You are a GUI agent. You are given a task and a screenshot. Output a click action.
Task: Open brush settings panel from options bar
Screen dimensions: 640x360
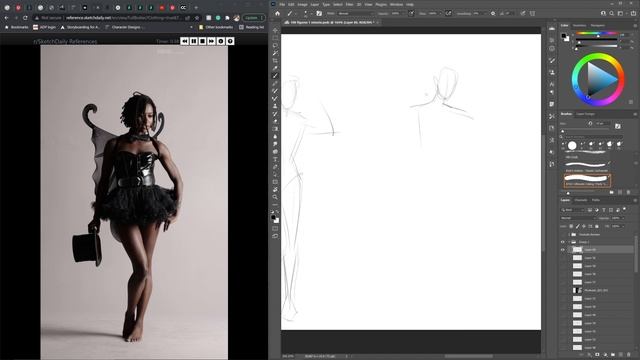coord(319,13)
